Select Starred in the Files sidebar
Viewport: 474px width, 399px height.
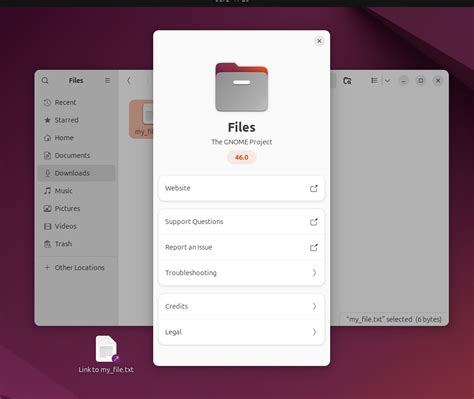(x=77, y=120)
